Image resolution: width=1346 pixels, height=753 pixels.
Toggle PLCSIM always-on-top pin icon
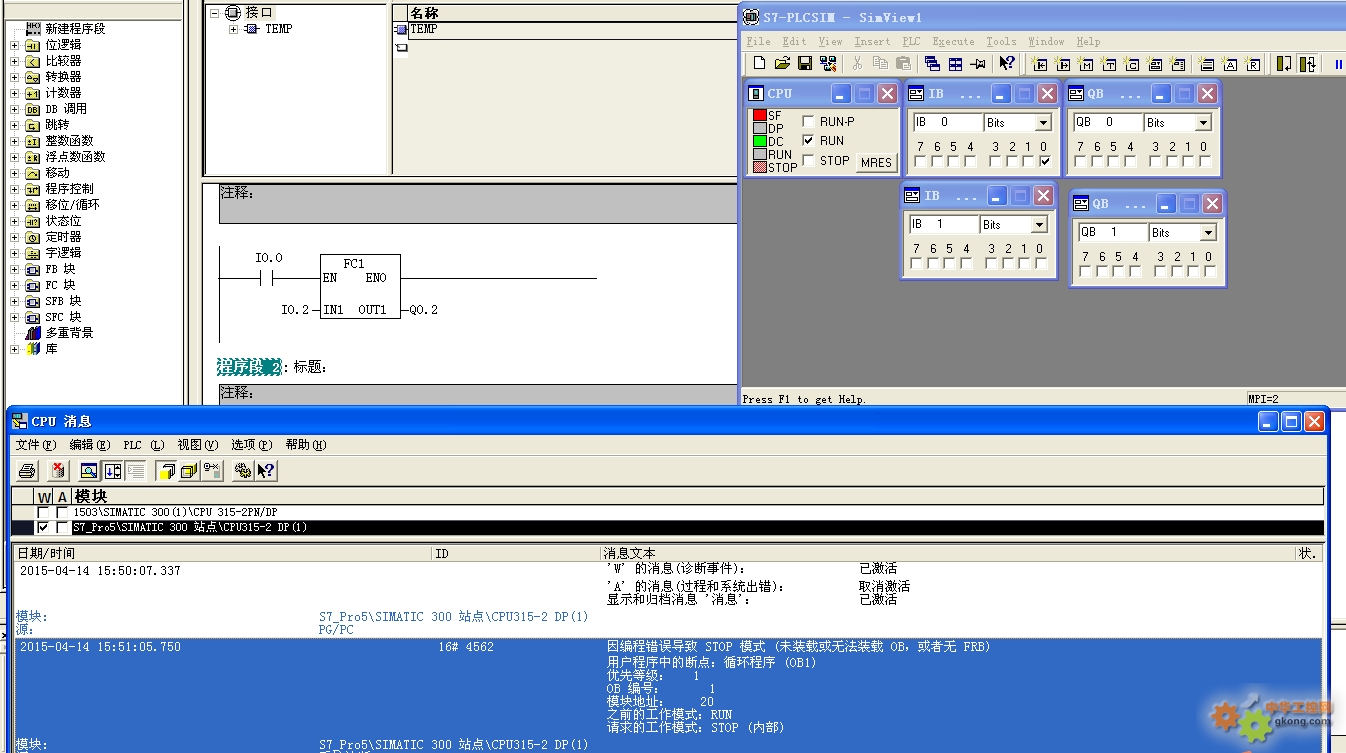click(x=978, y=63)
